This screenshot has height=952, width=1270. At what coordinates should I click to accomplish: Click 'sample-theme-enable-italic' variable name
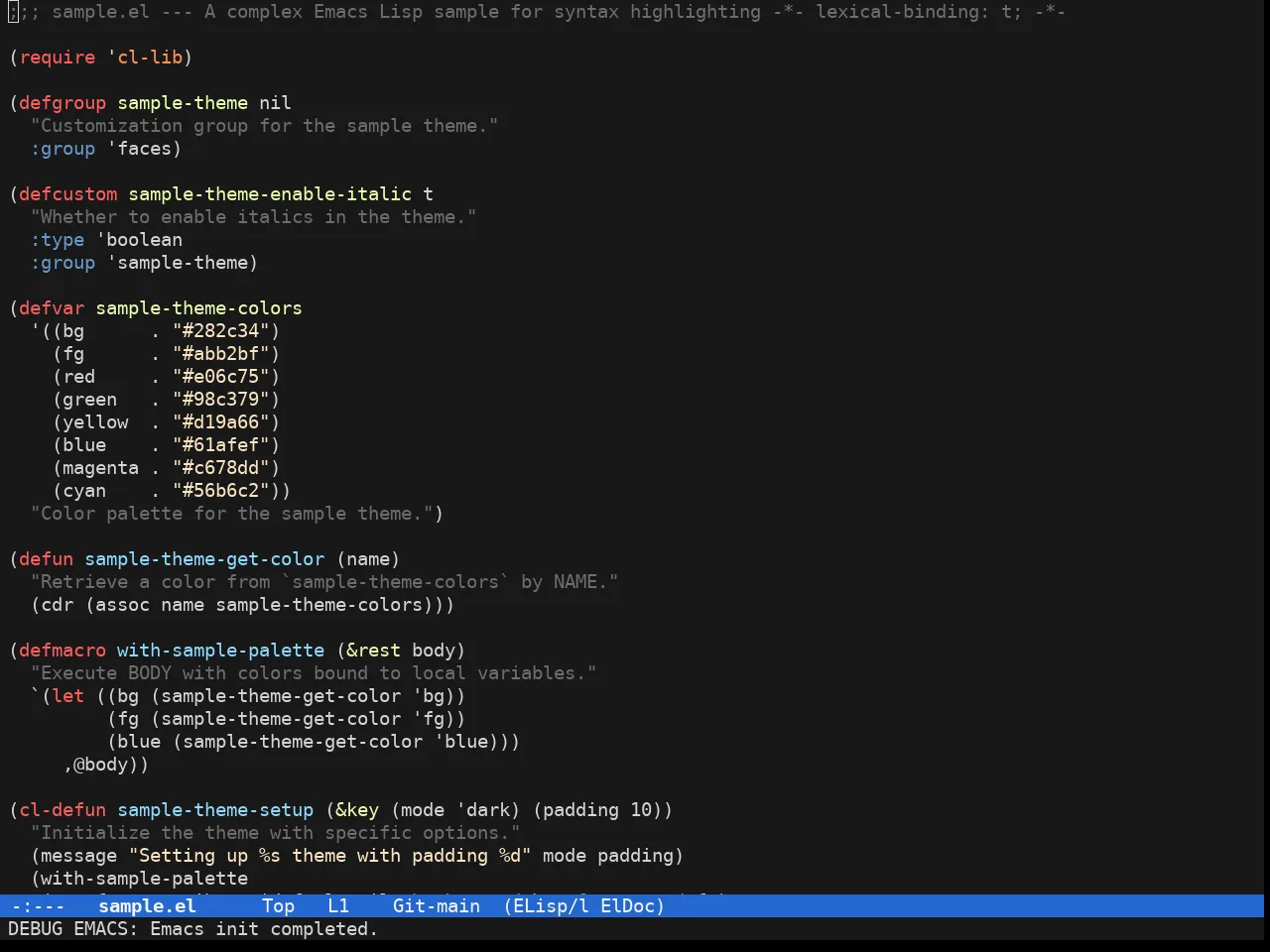[270, 194]
